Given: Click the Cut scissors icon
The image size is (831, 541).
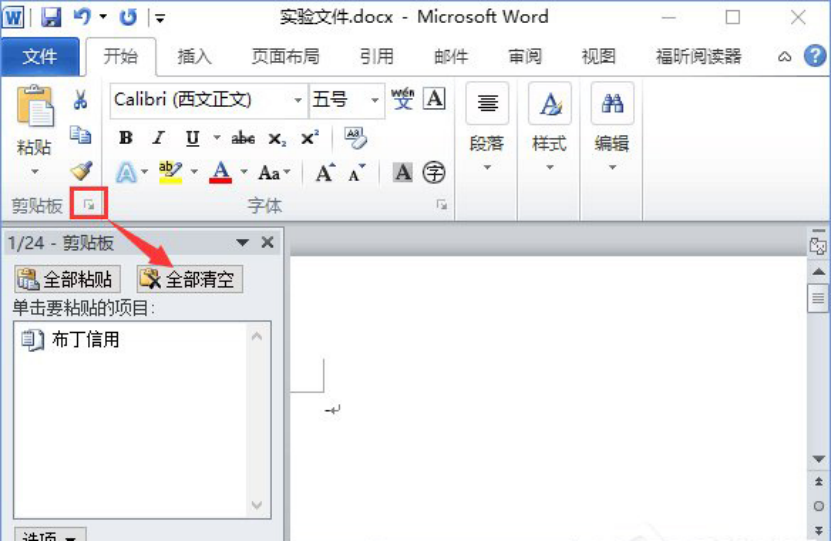Looking at the screenshot, I should pyautogui.click(x=81, y=100).
